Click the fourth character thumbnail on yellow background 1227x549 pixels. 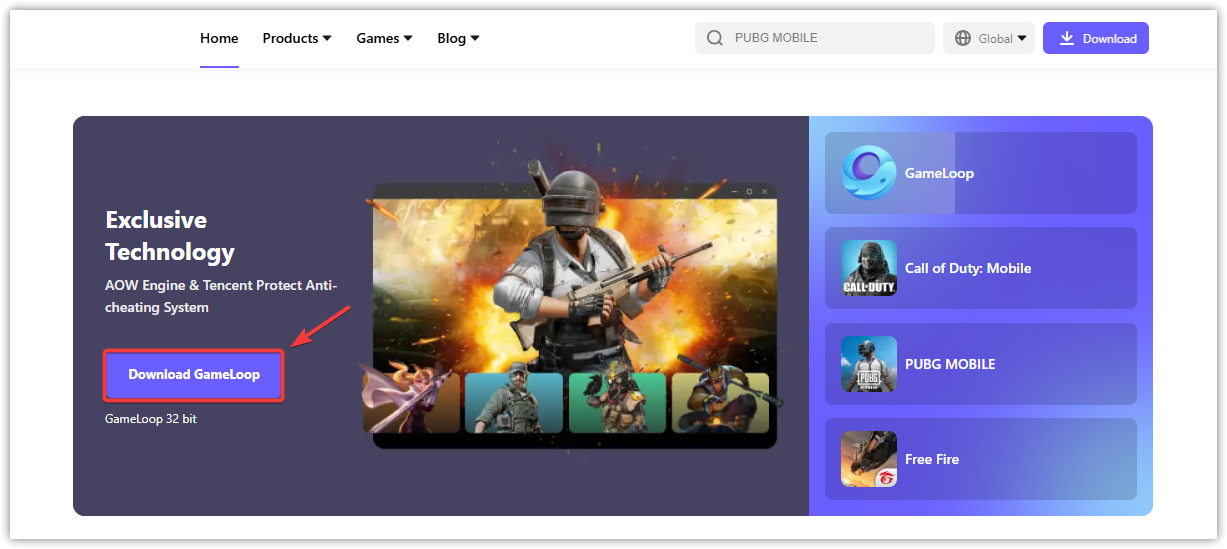(720, 403)
